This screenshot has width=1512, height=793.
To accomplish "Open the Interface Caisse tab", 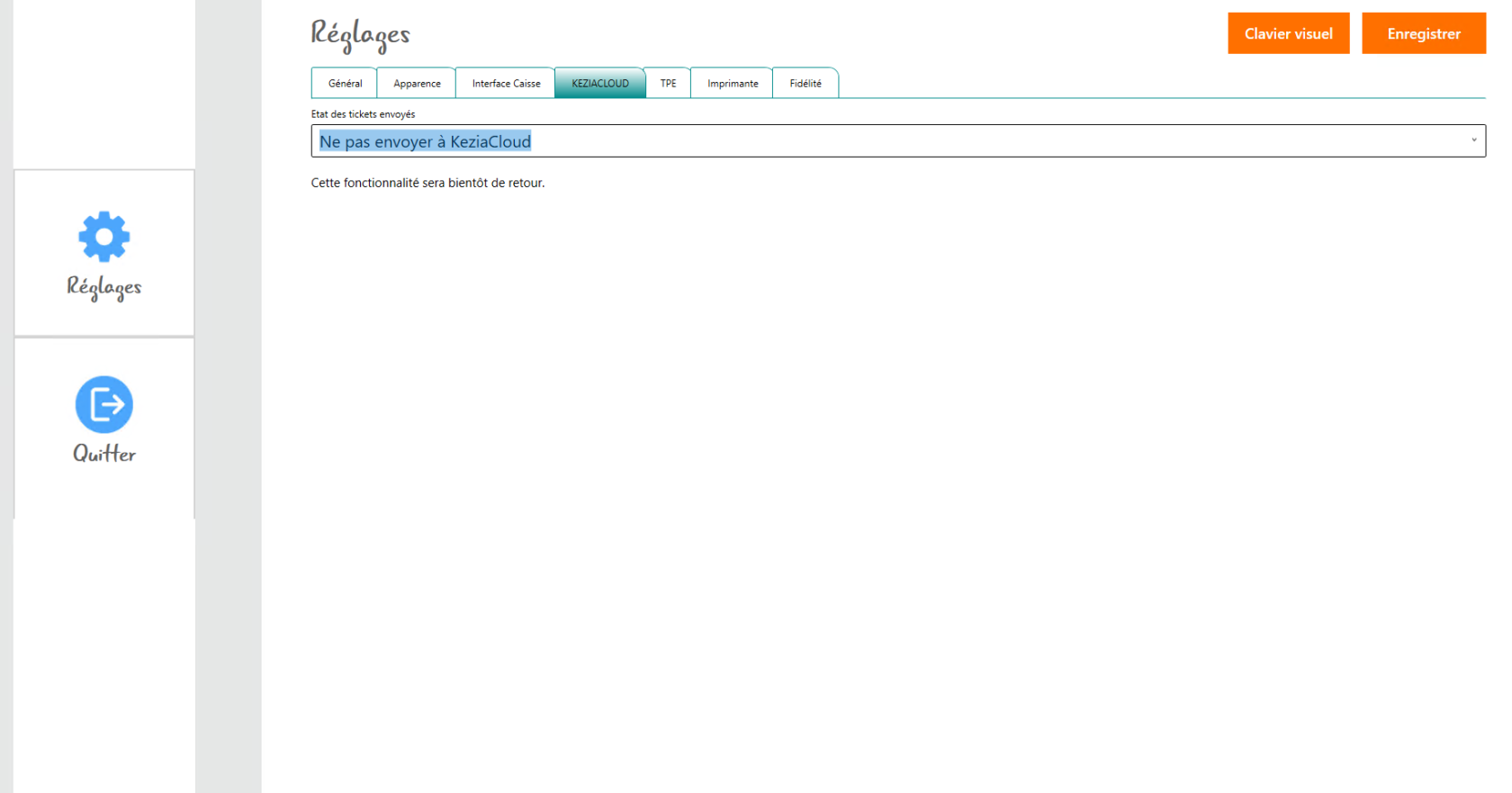I will pos(506,84).
